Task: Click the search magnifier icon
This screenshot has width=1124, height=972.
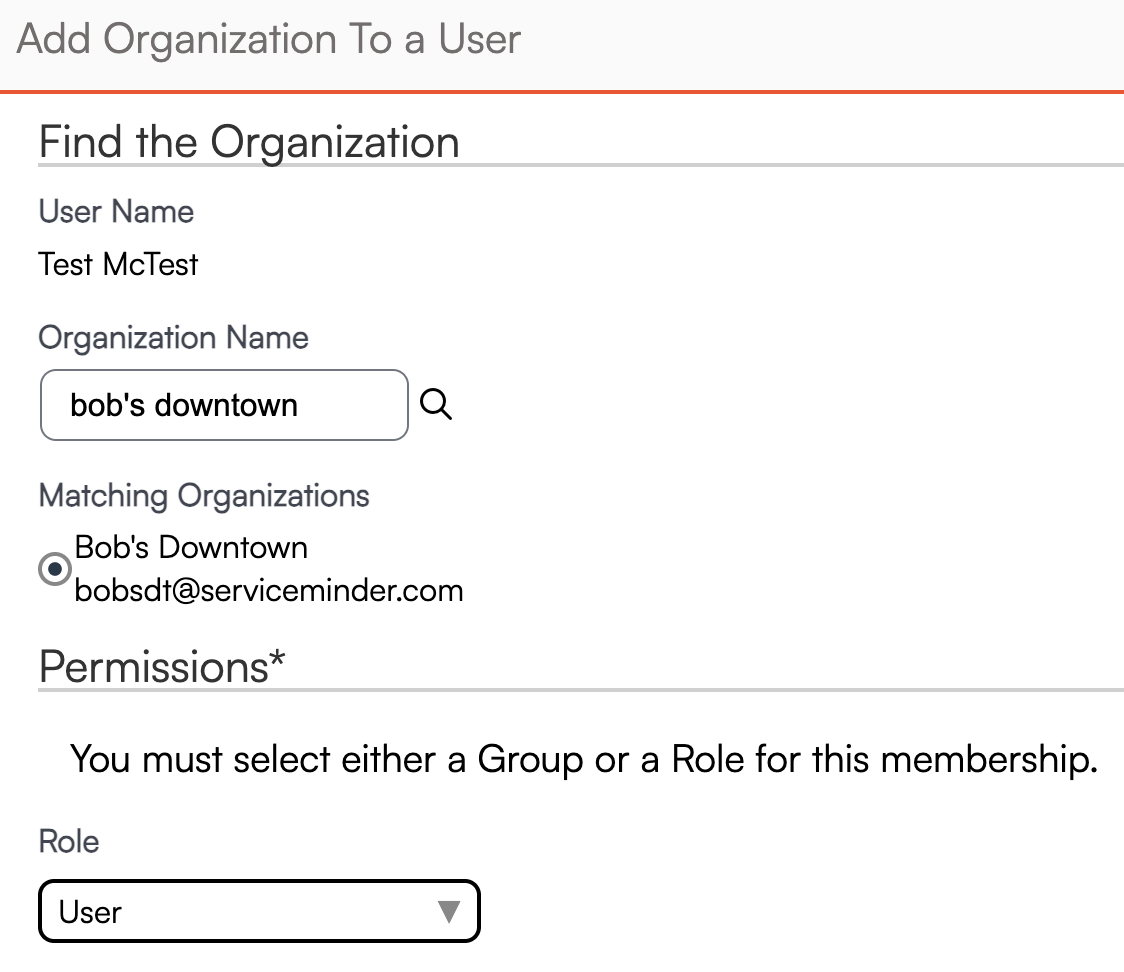Action: click(x=436, y=405)
